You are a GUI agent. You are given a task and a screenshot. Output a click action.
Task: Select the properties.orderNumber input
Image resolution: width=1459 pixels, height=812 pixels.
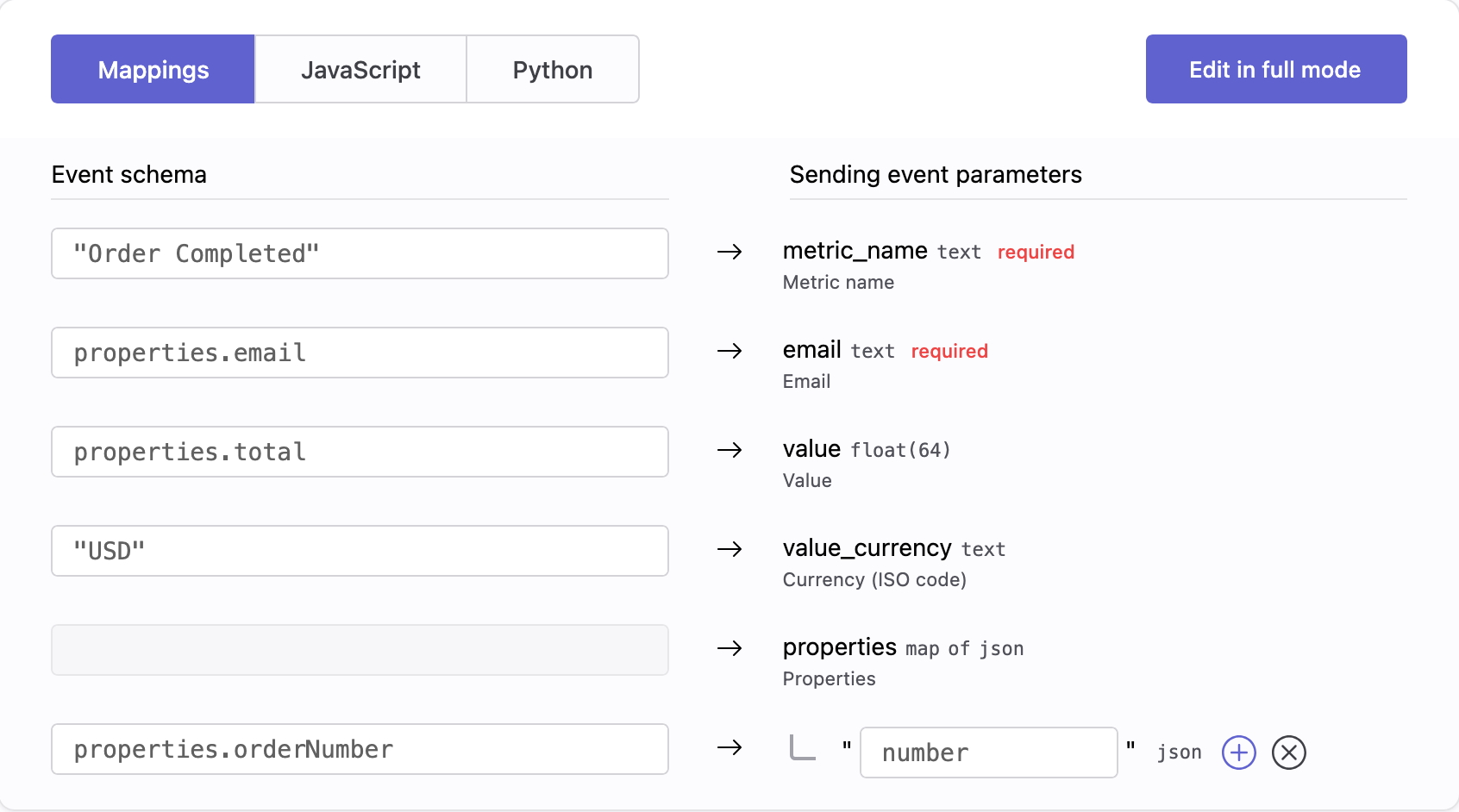(x=360, y=749)
